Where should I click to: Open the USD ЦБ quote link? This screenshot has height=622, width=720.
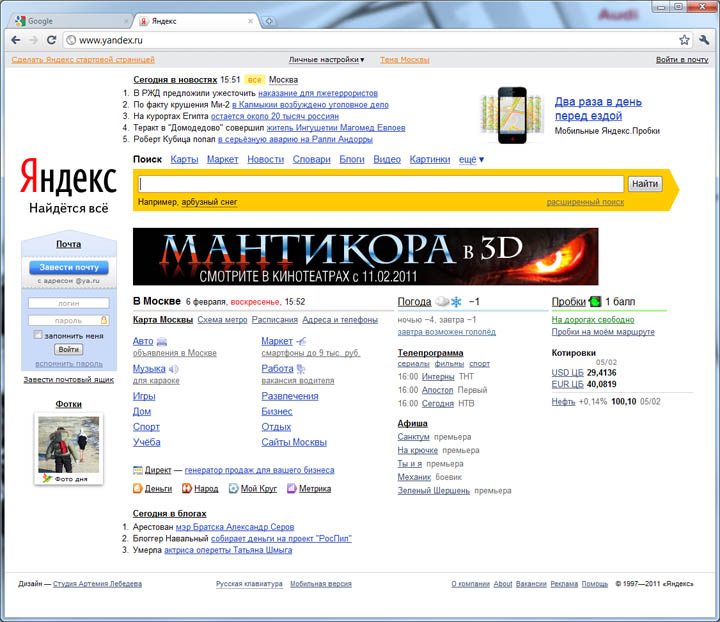coord(568,373)
